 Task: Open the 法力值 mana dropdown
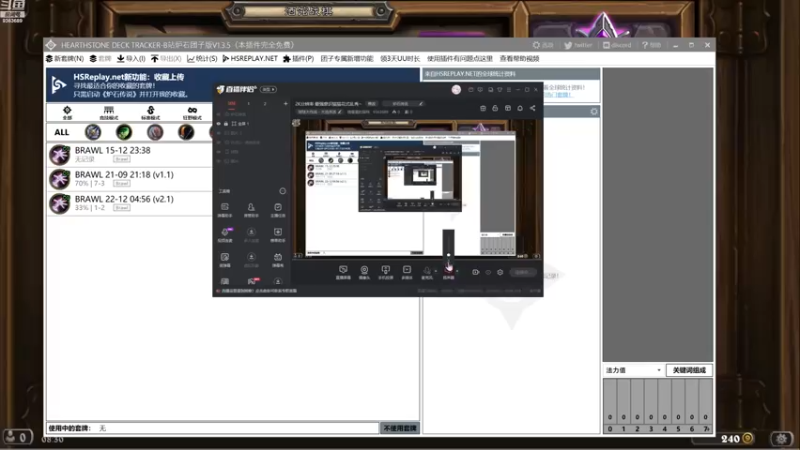tap(633, 370)
